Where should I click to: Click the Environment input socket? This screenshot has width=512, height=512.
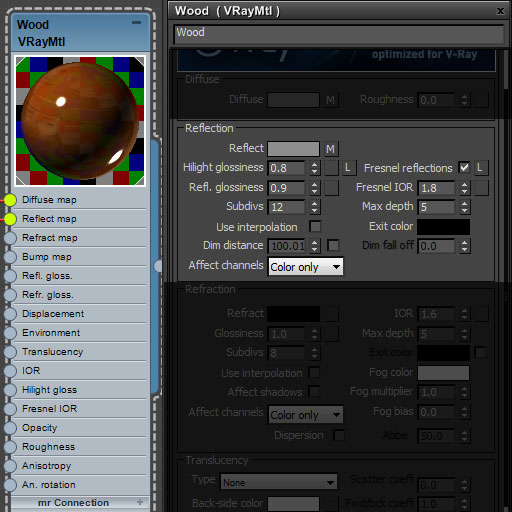pos(10,333)
